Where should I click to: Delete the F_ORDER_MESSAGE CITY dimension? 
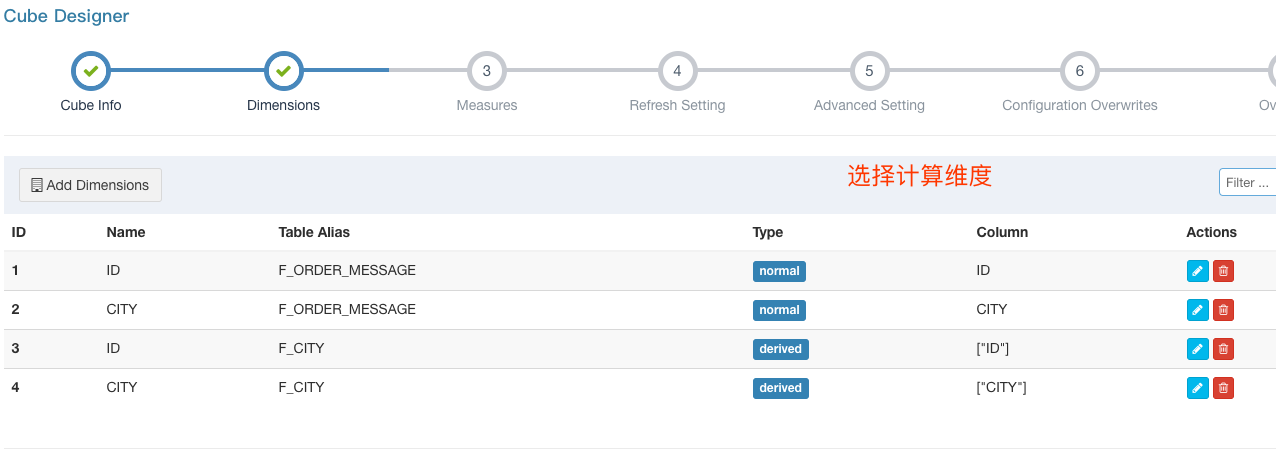tap(1223, 310)
